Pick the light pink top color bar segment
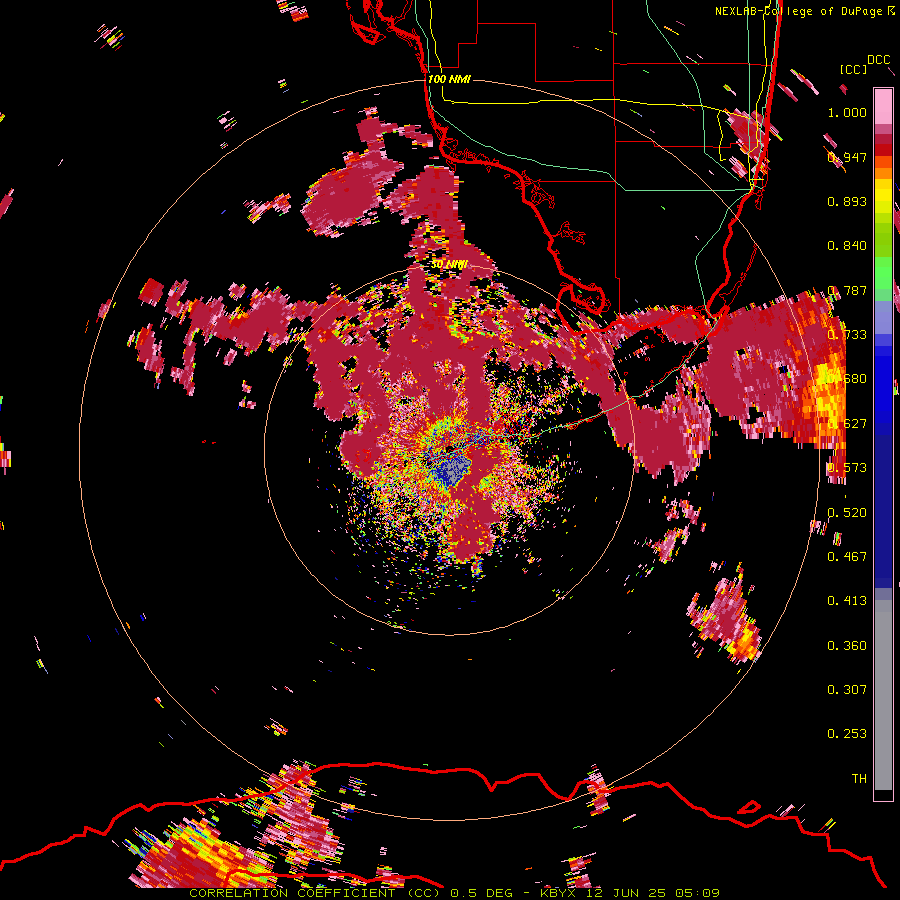The width and height of the screenshot is (900, 900). (883, 107)
